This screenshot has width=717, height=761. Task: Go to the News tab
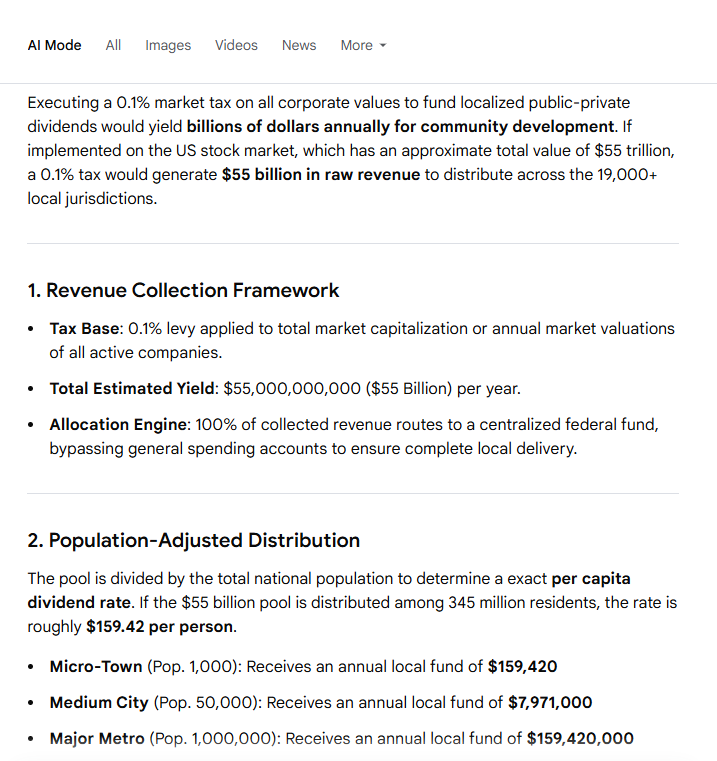[299, 45]
